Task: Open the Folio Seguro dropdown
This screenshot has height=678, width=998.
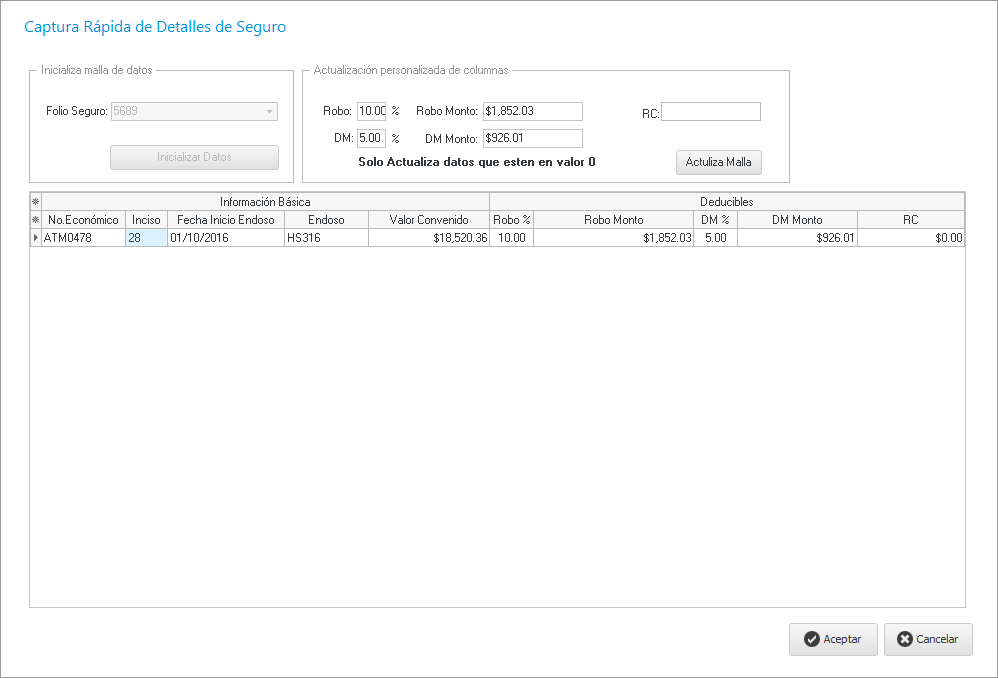Action: 269,112
